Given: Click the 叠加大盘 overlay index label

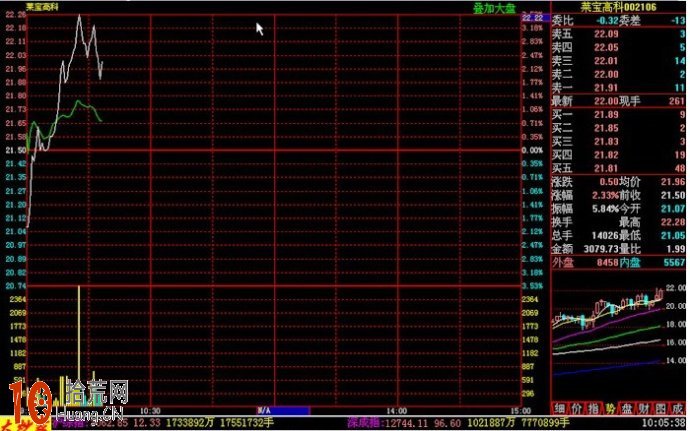Looking at the screenshot, I should pyautogui.click(x=494, y=8).
